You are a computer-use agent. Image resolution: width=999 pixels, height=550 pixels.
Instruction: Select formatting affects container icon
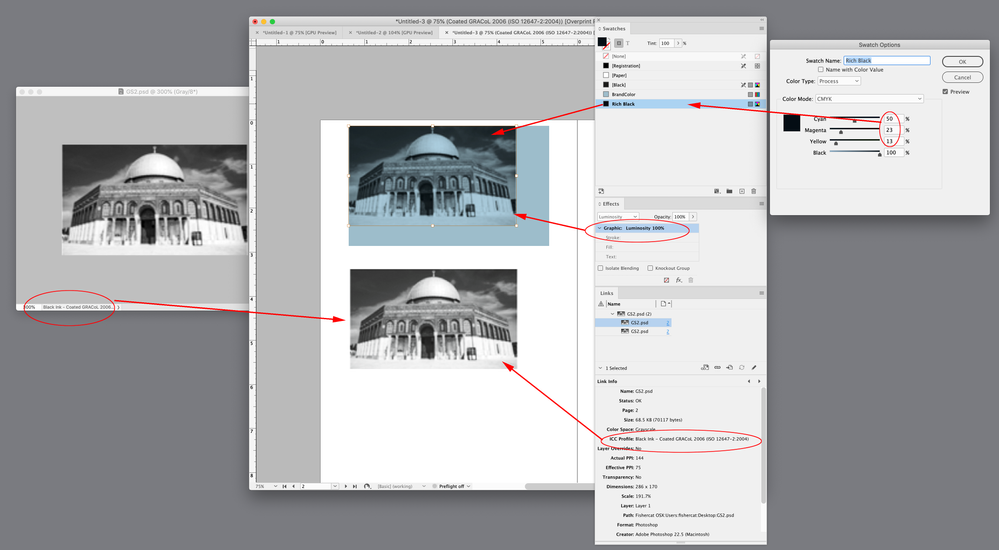click(x=619, y=43)
